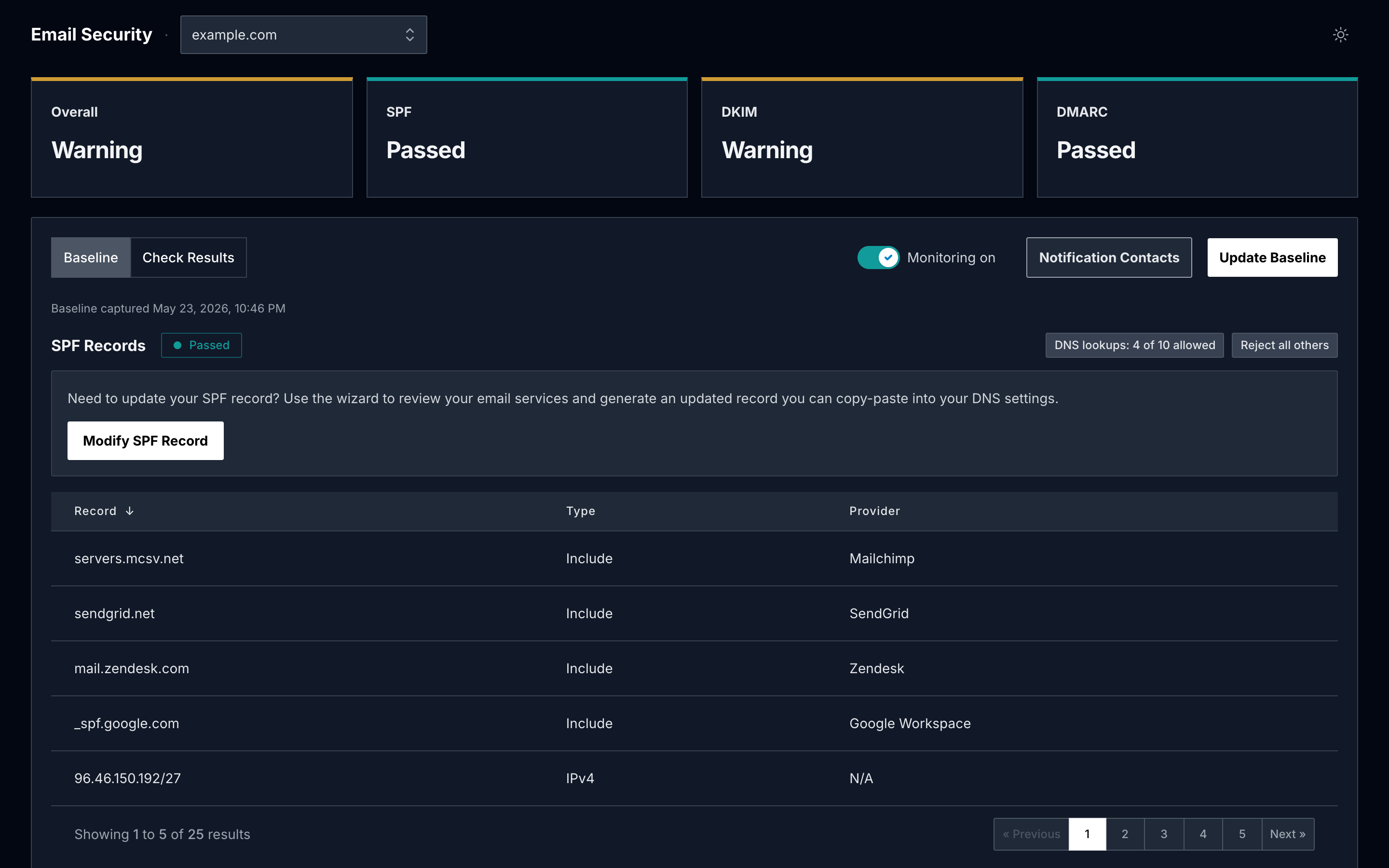The width and height of the screenshot is (1389, 868).
Task: Select the _spf.google.com record
Action: point(126,723)
